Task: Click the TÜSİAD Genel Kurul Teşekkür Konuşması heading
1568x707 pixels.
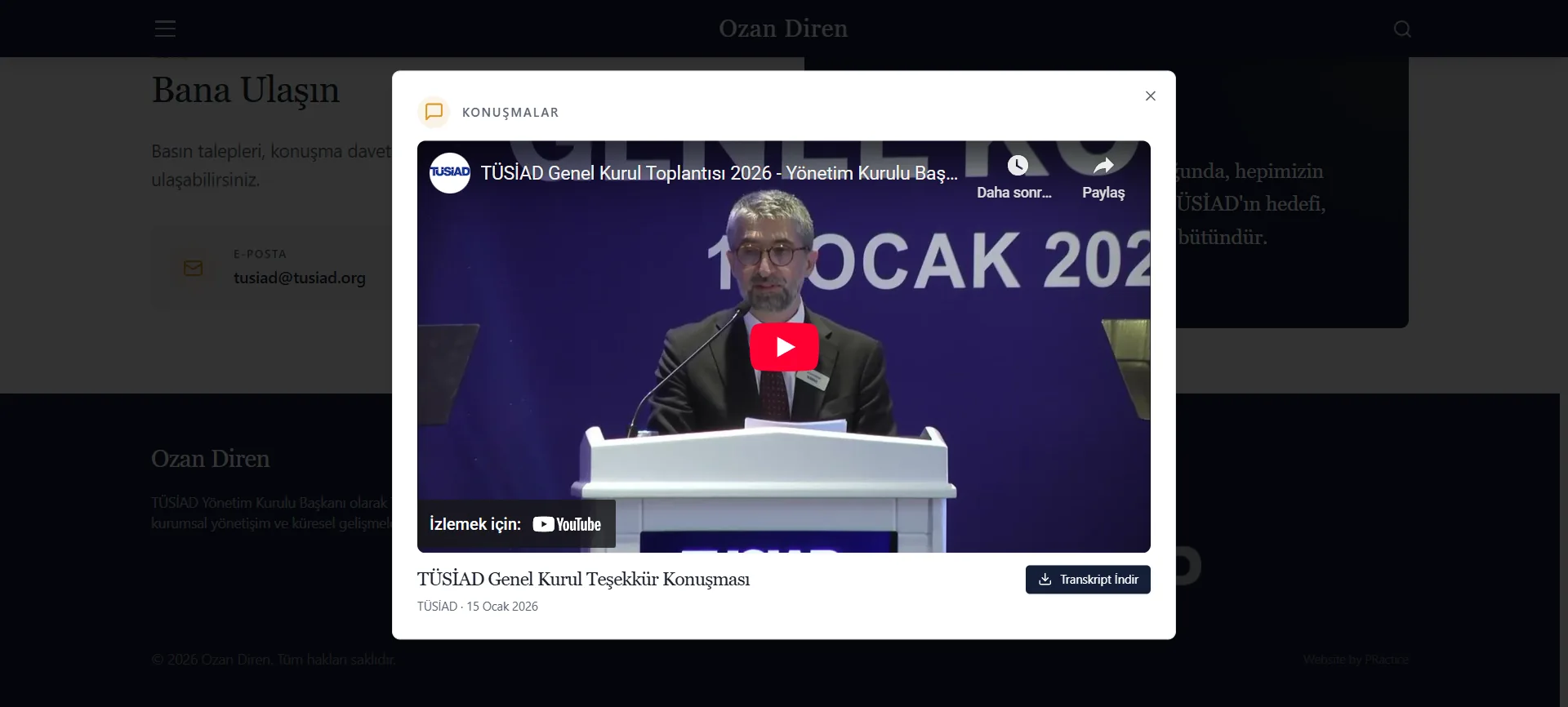Action: tap(583, 580)
